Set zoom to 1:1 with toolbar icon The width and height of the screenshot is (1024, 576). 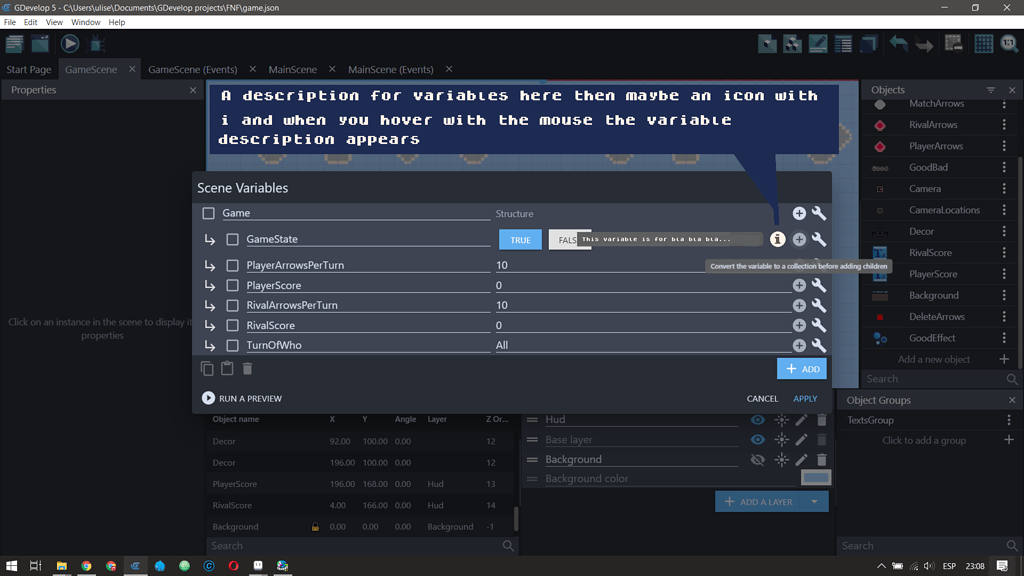(1009, 43)
